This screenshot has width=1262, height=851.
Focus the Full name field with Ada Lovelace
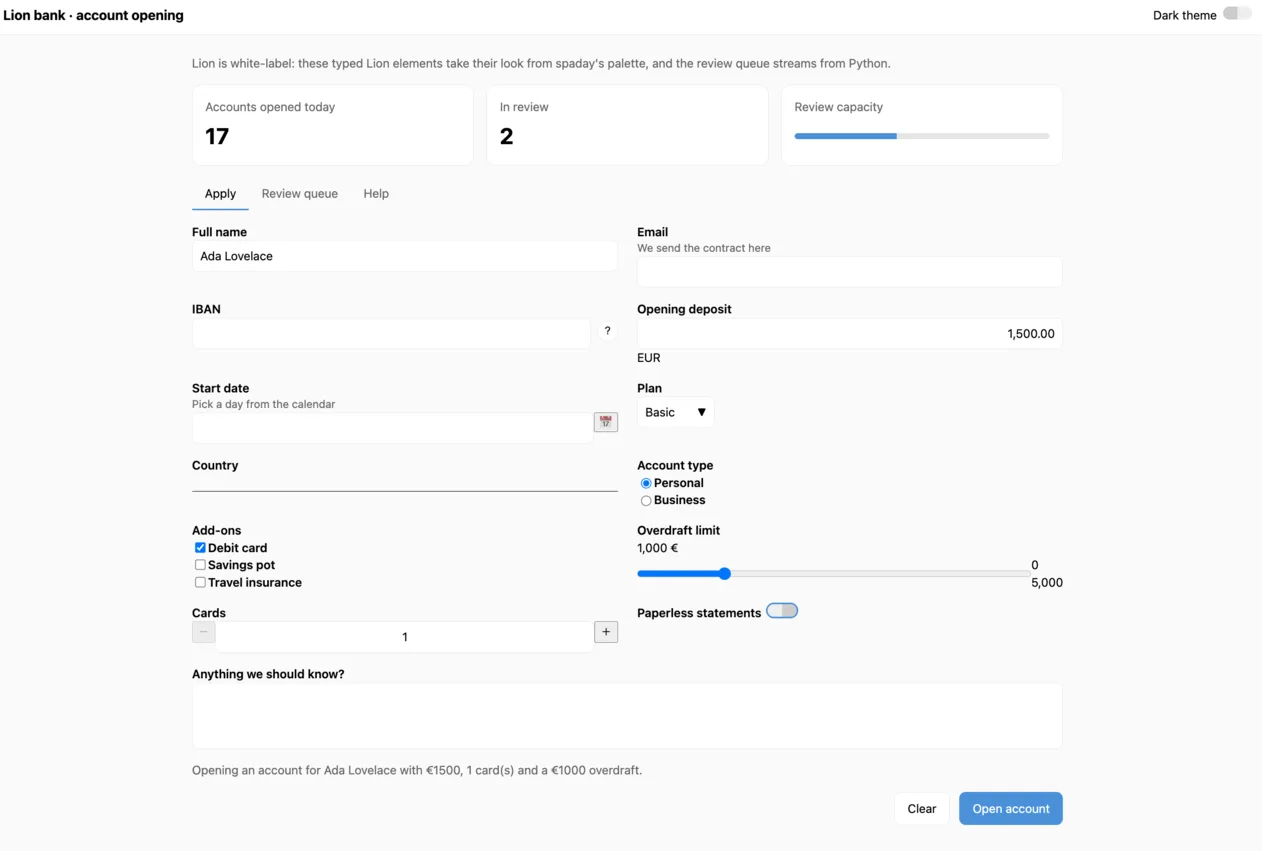pos(405,256)
